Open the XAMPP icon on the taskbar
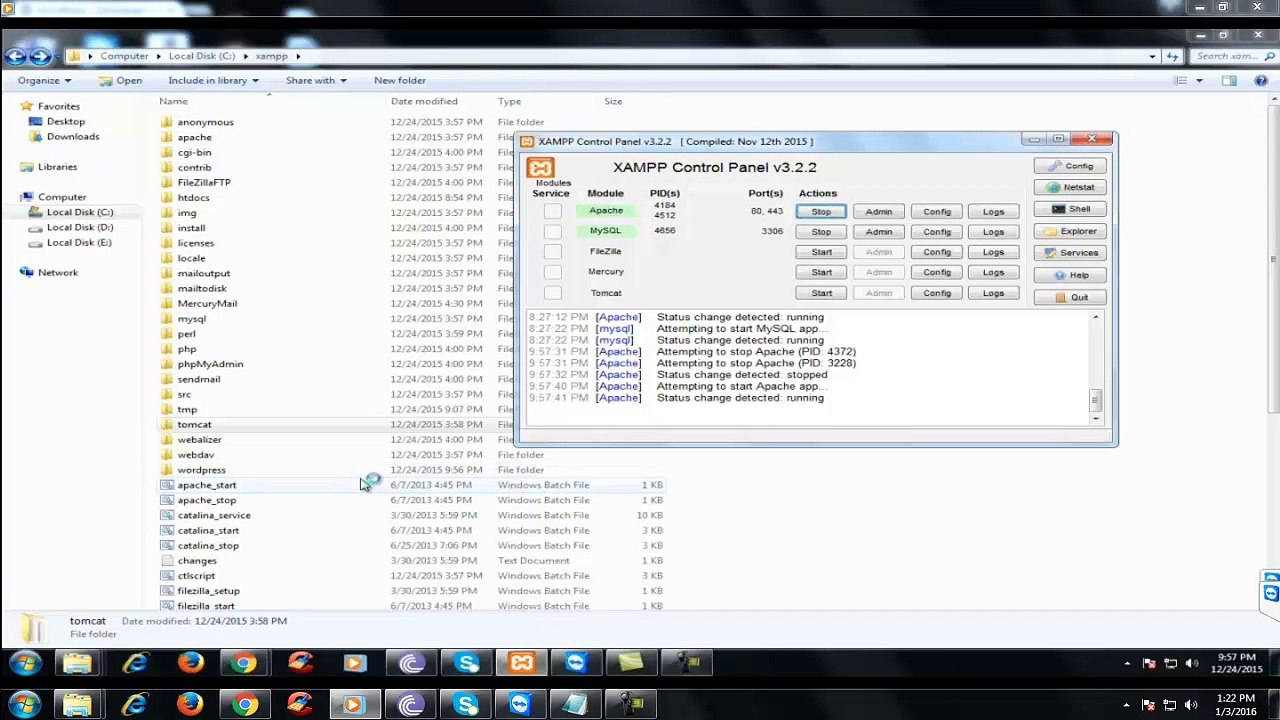This screenshot has width=1280, height=720. click(522, 663)
